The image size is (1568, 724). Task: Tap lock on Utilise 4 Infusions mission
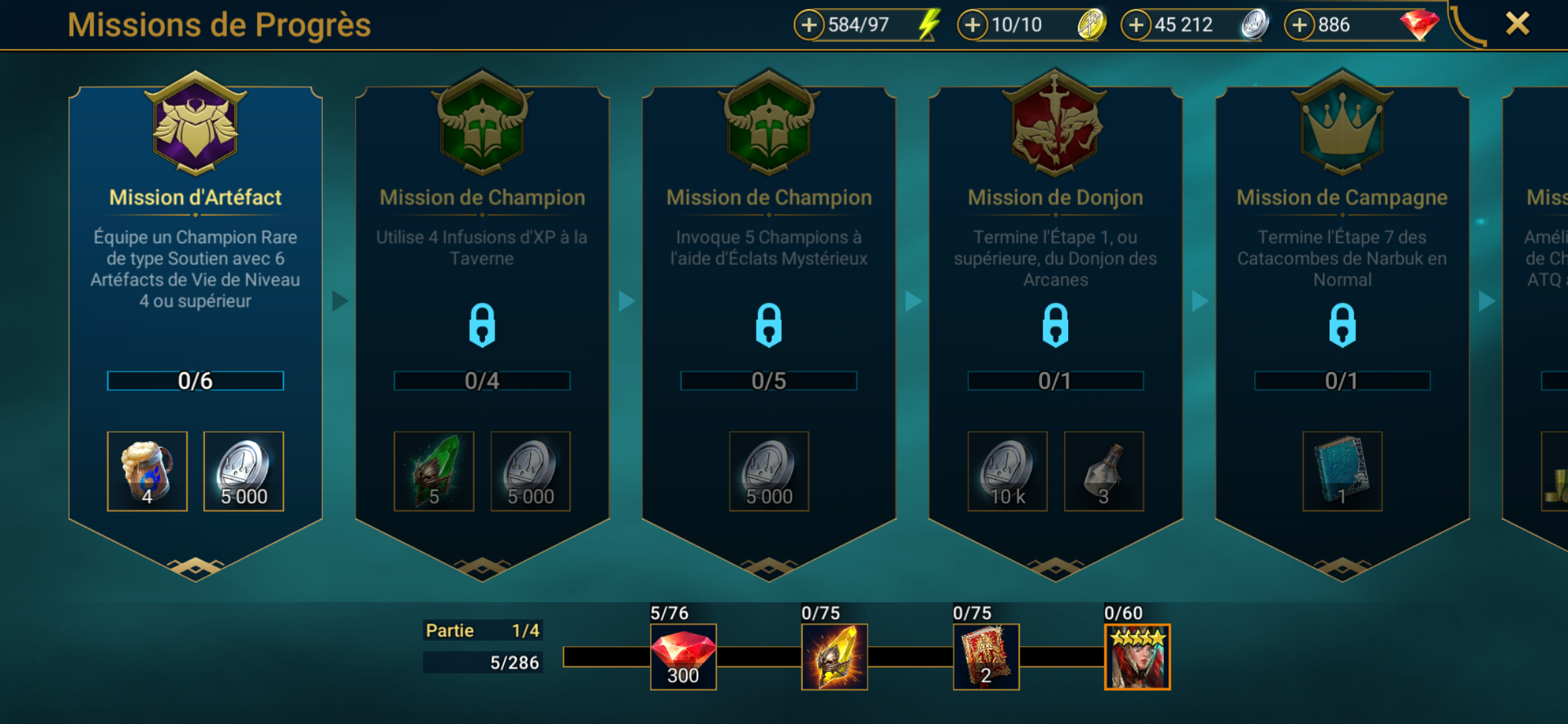point(482,325)
